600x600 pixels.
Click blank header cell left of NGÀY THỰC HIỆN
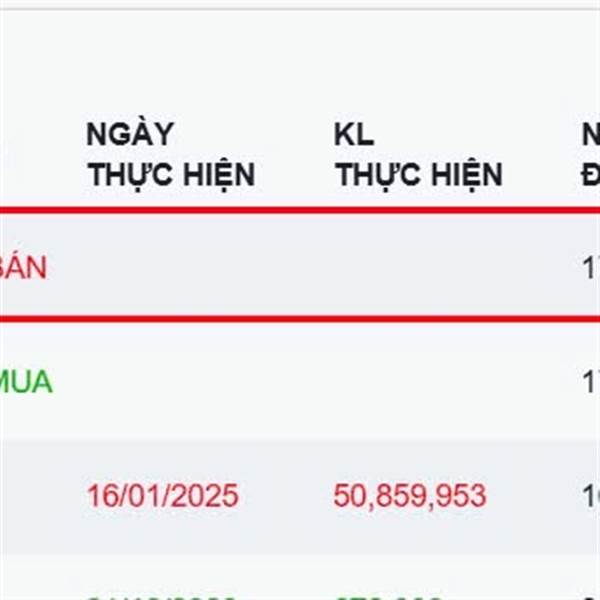[40, 154]
